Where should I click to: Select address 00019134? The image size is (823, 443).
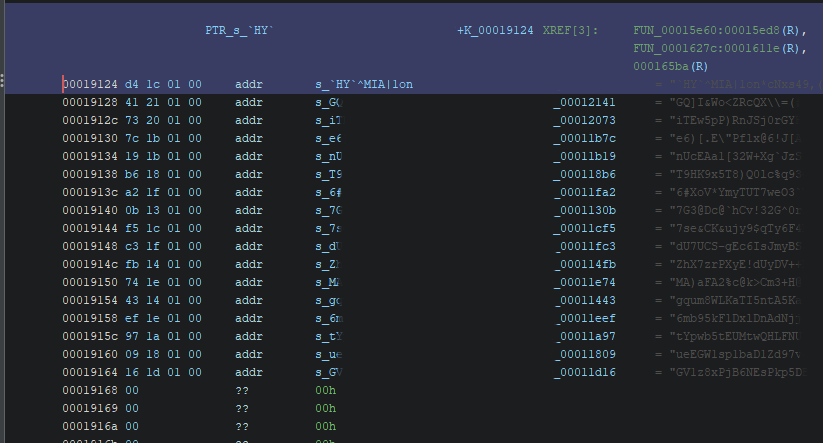[x=90, y=156]
